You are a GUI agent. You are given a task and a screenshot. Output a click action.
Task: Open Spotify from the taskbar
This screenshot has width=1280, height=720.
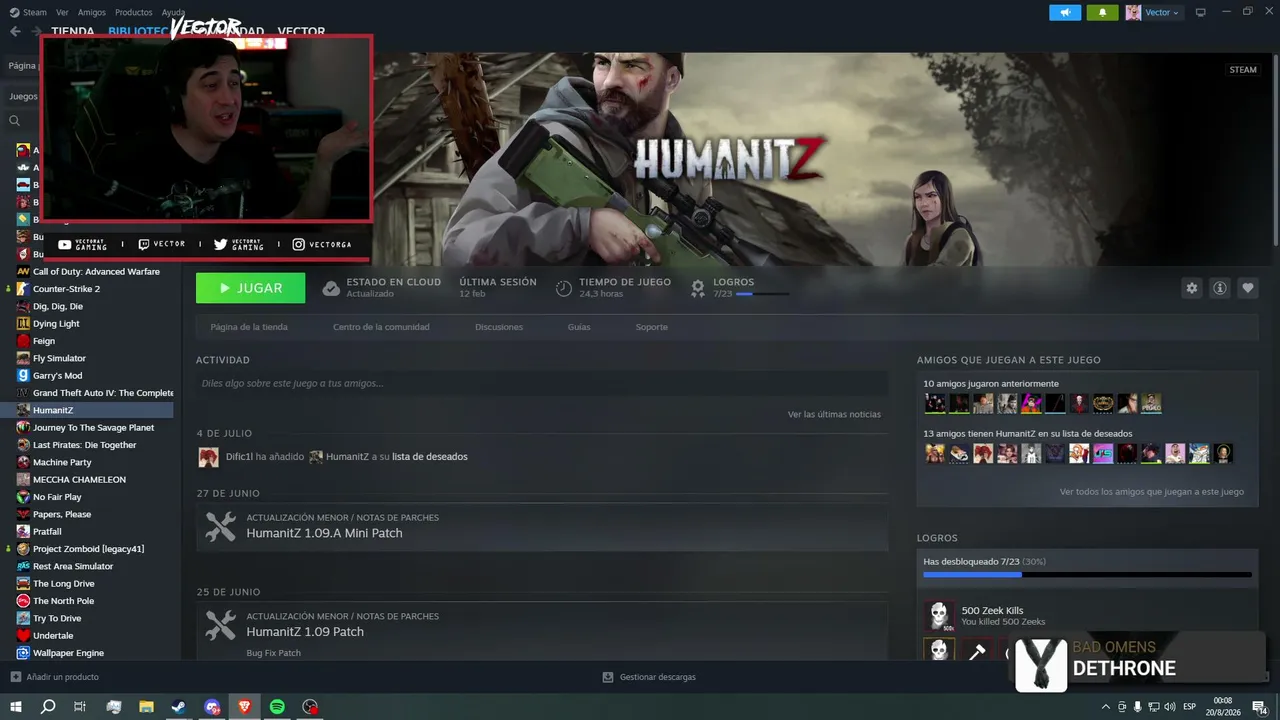(x=278, y=707)
